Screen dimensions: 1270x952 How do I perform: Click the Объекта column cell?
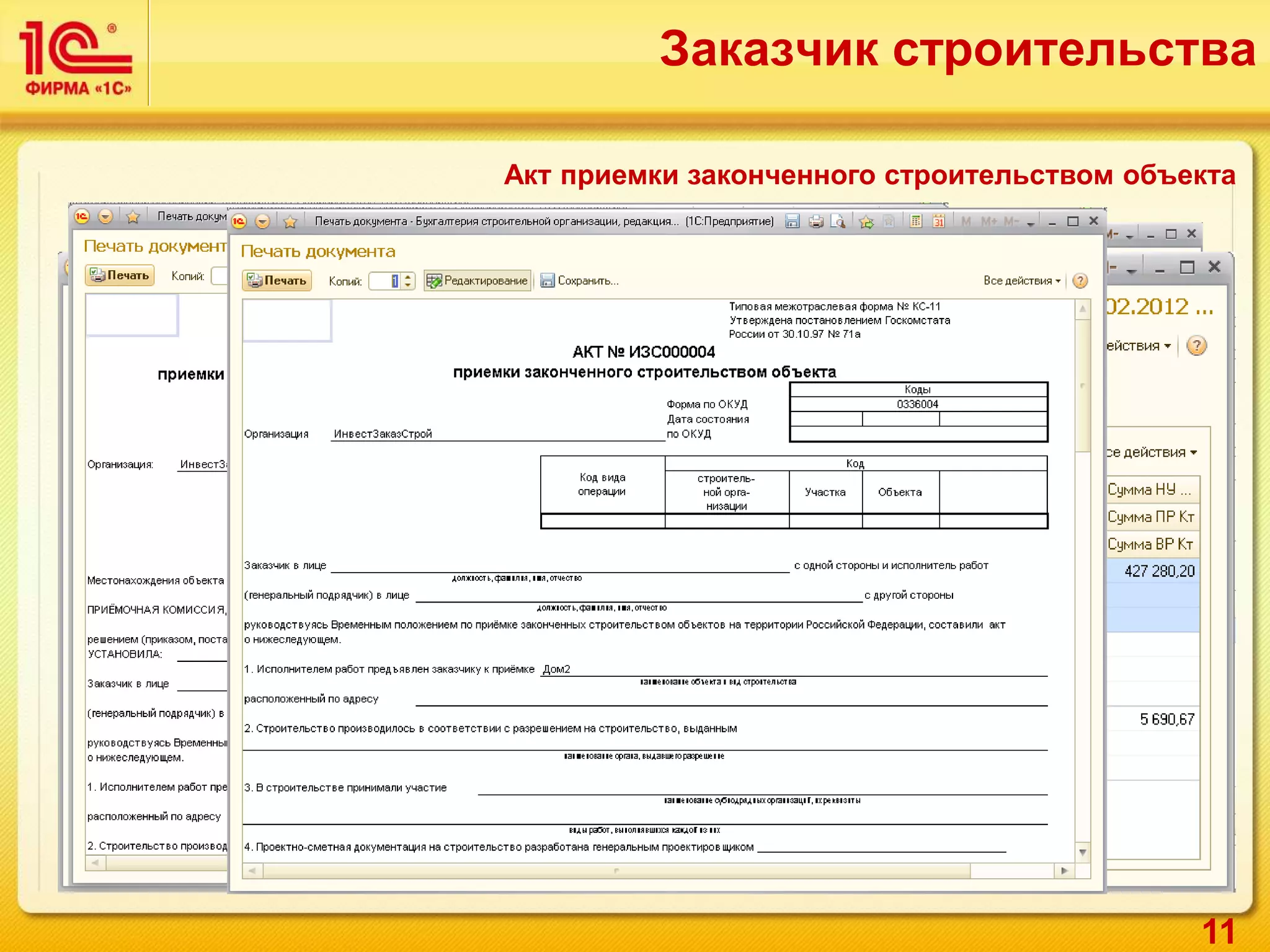tap(900, 492)
